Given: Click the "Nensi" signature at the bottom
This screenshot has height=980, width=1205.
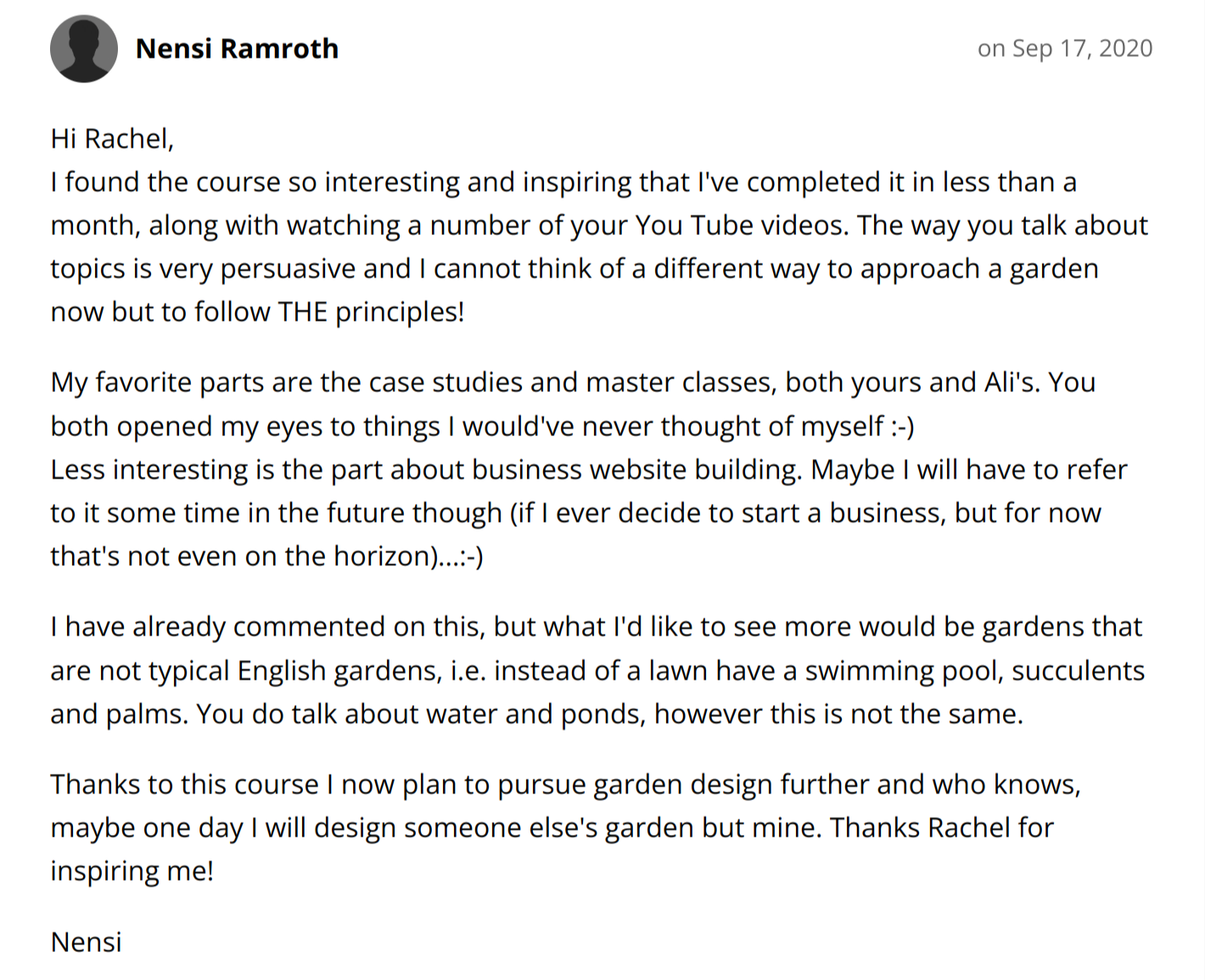Looking at the screenshot, I should pyautogui.click(x=87, y=943).
